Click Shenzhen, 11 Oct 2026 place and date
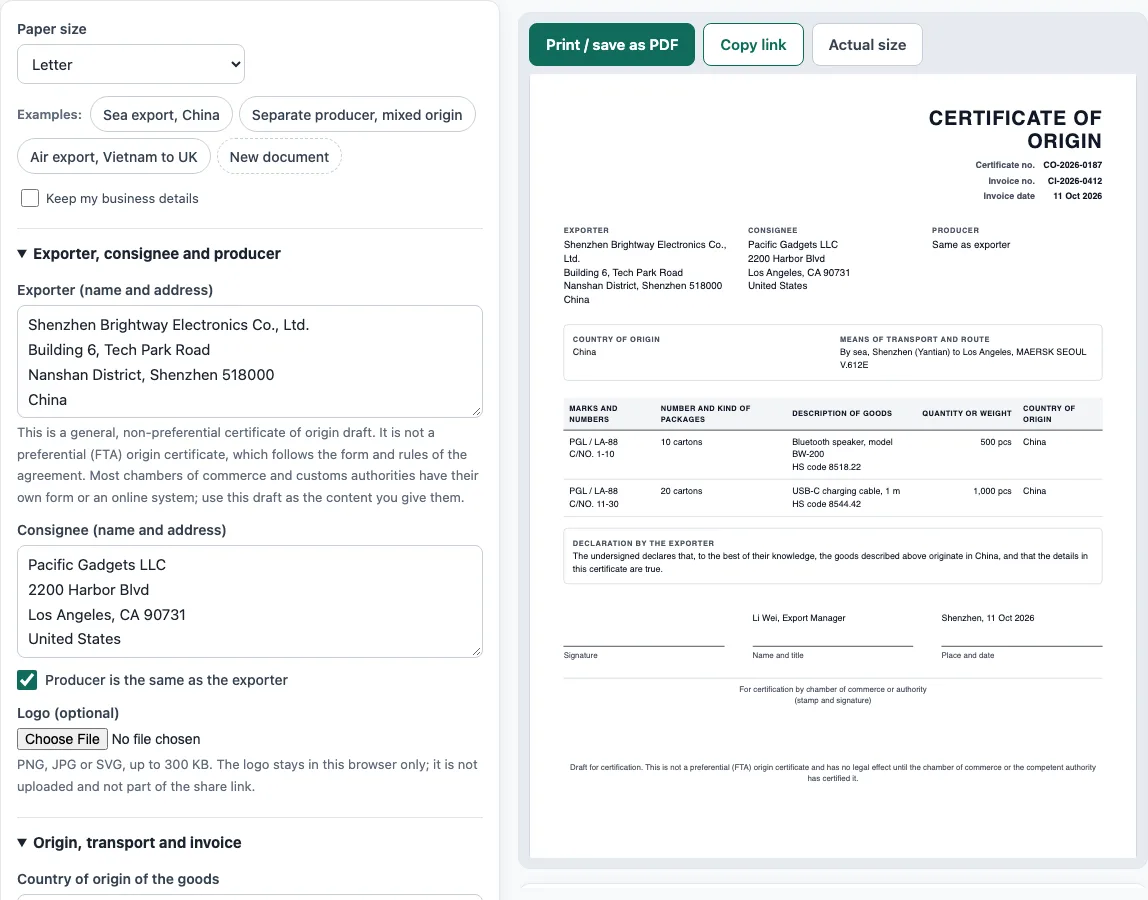Viewport: 1148px width, 900px height. point(988,618)
